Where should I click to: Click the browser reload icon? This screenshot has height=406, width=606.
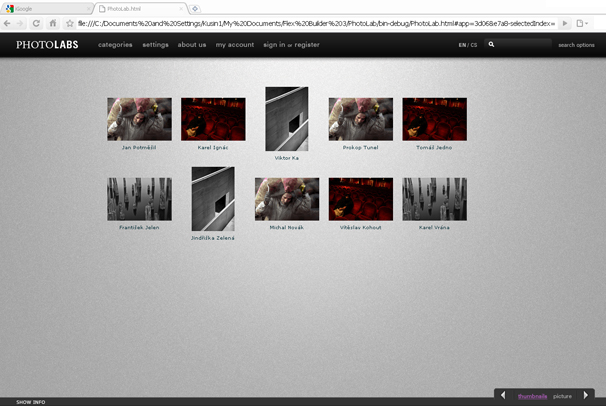click(x=37, y=23)
